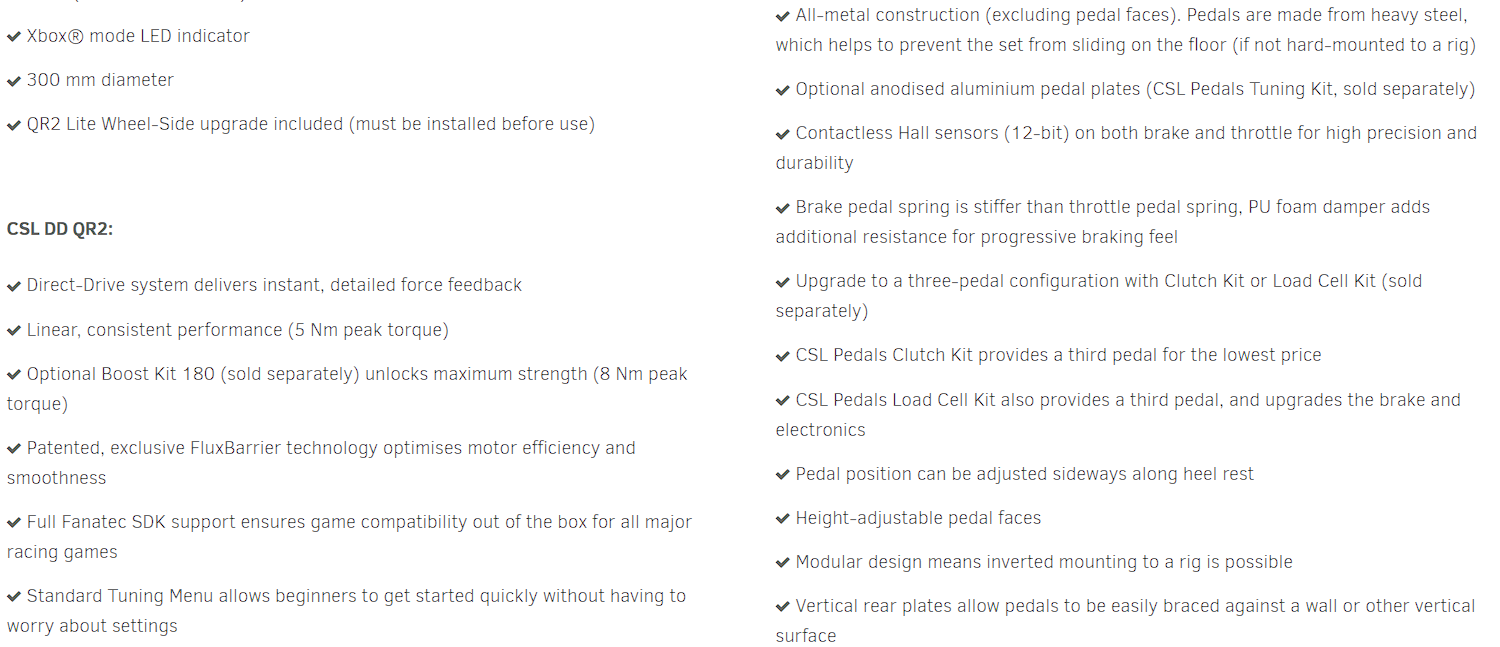Click checkmark next to CSL Pedals Clutch Kit
The height and width of the screenshot is (647, 1500).
pos(783,356)
